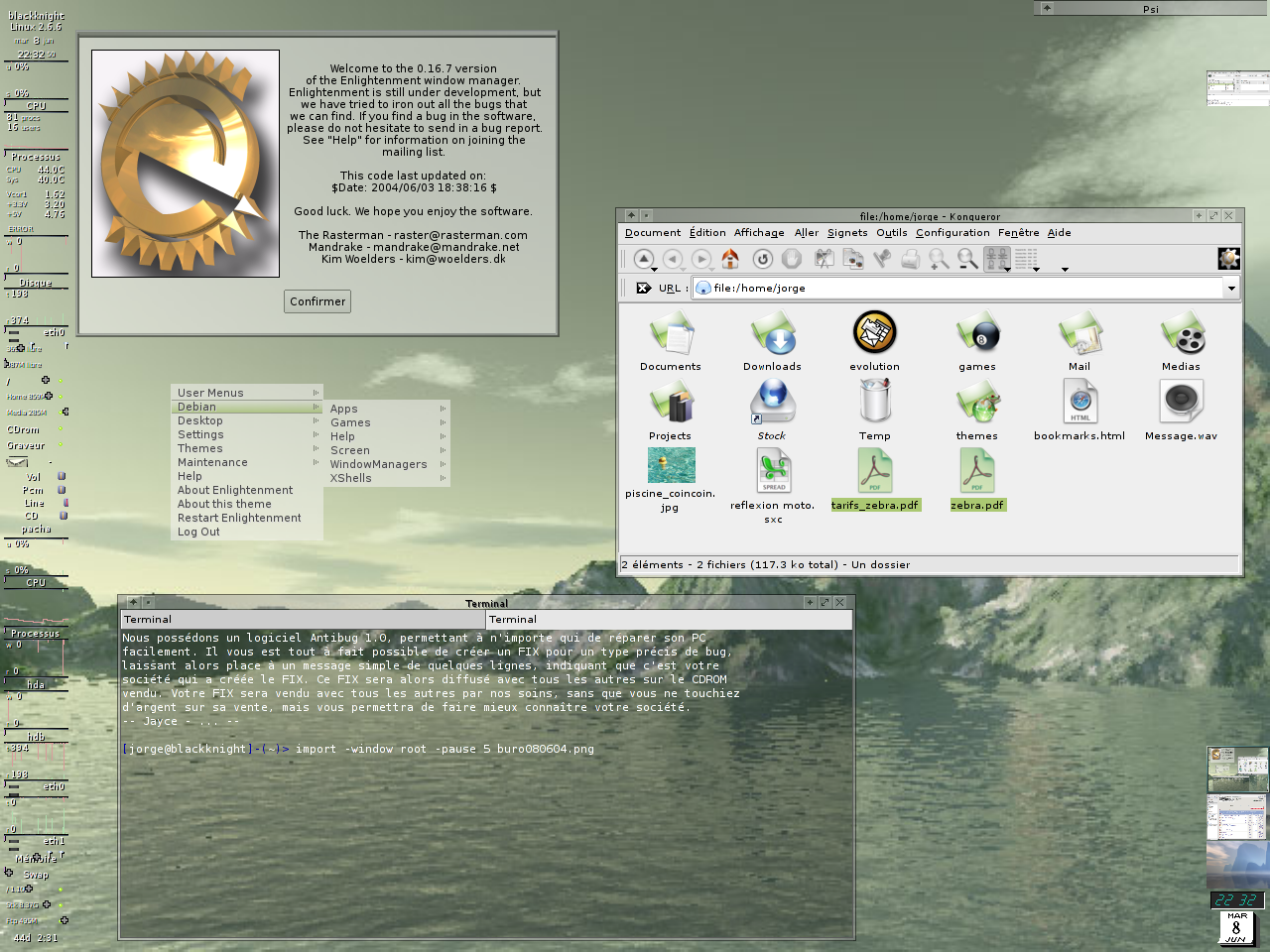Expand the Maintenance submenu

247,462
